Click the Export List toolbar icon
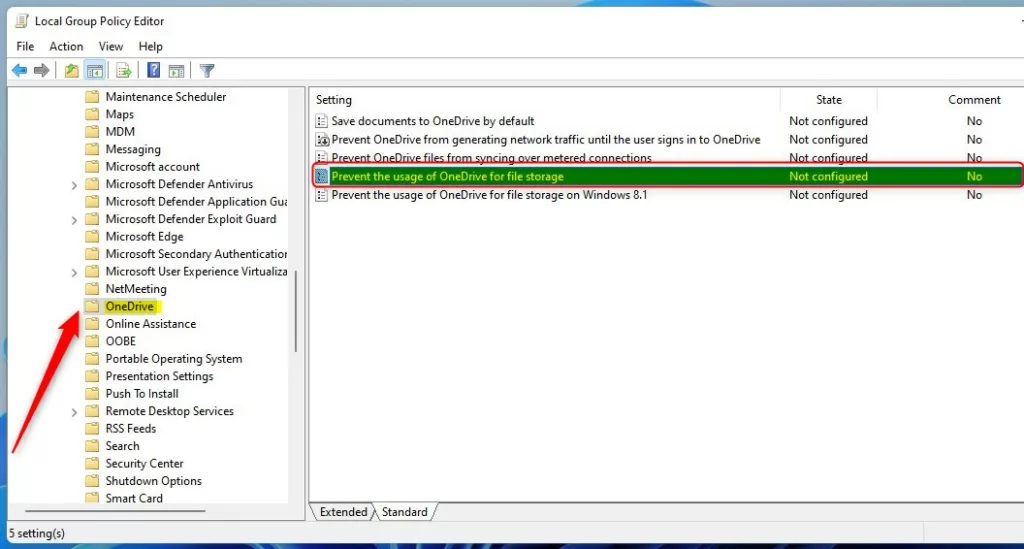 point(123,71)
